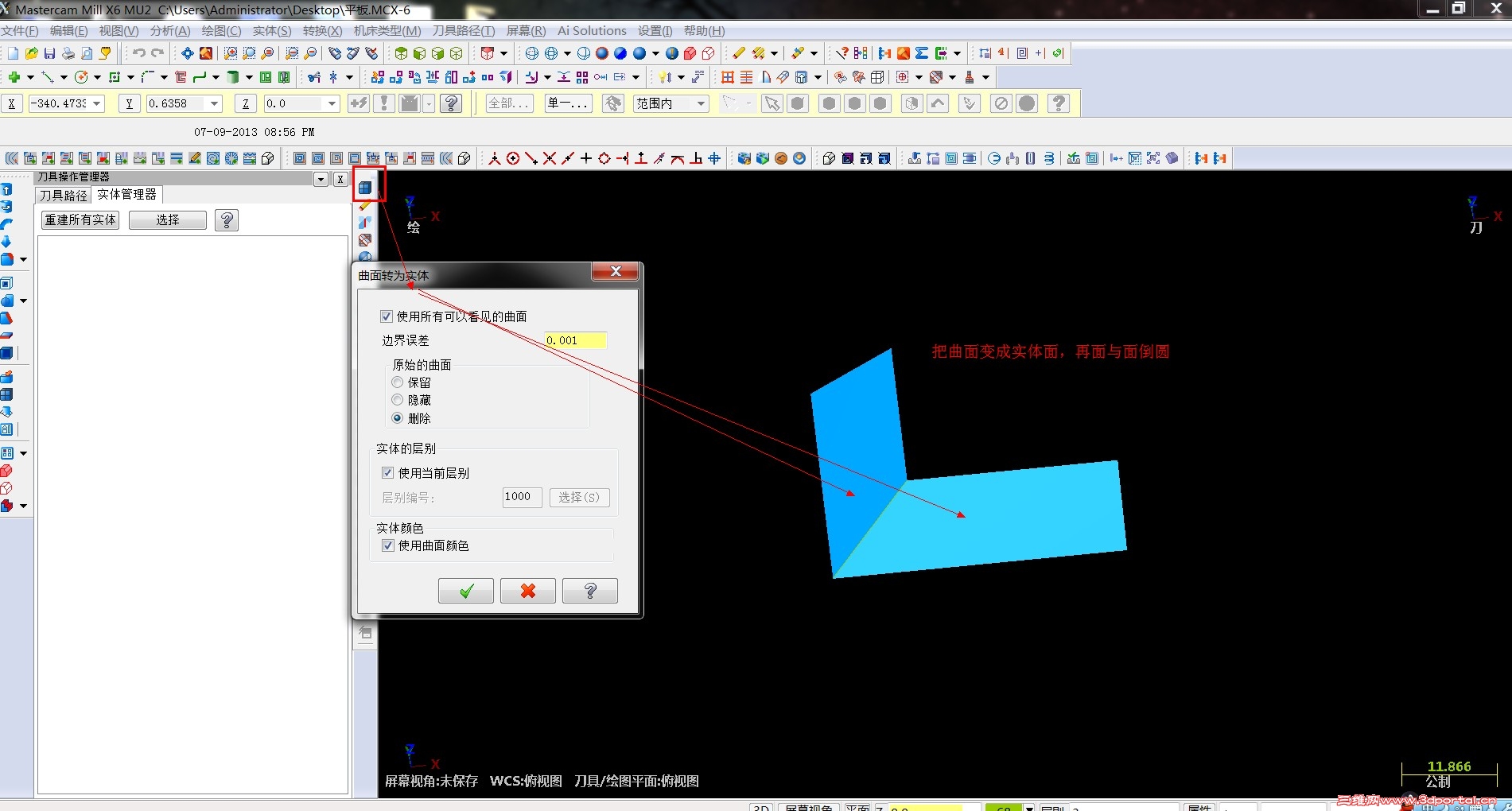Image resolution: width=1512 pixels, height=811 pixels.
Task: Click the 层别编号 input field showing 1000
Action: (x=523, y=497)
